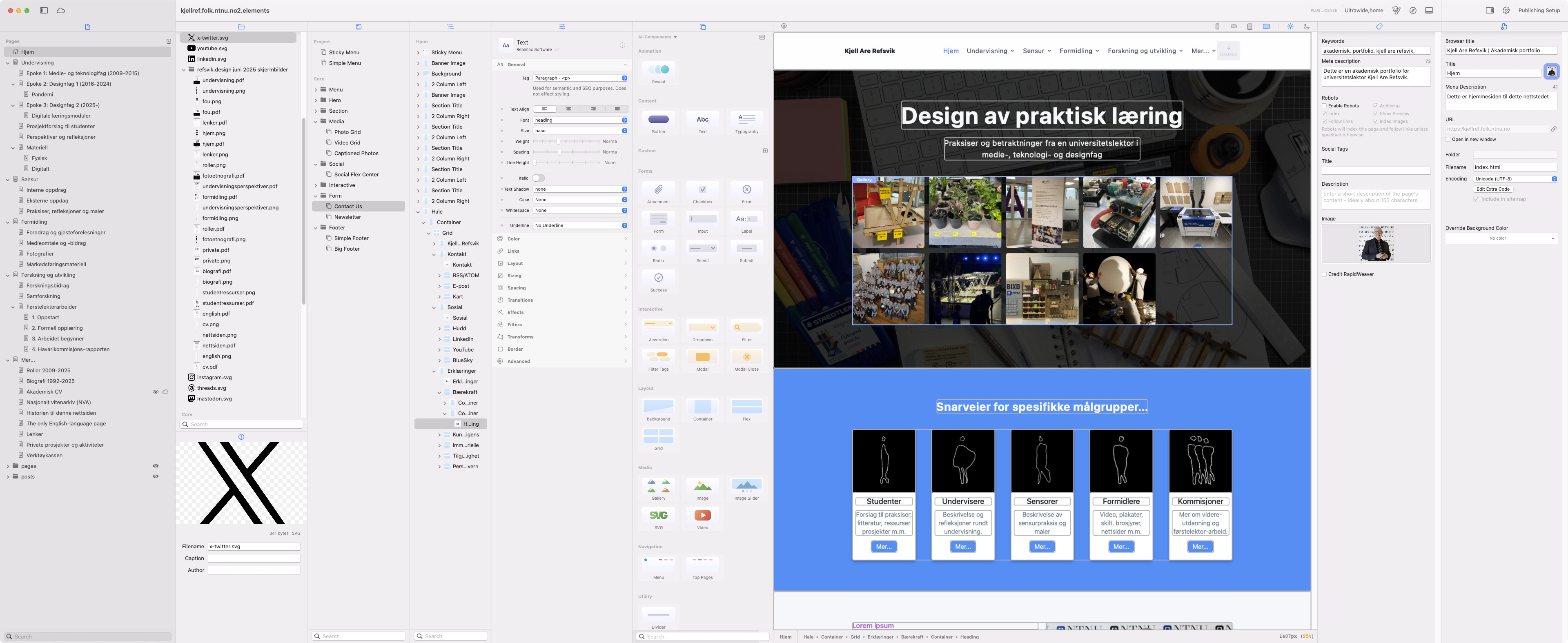Open the Font heading dropdown
Viewport: 1568px width, 643px height.
coord(580,120)
